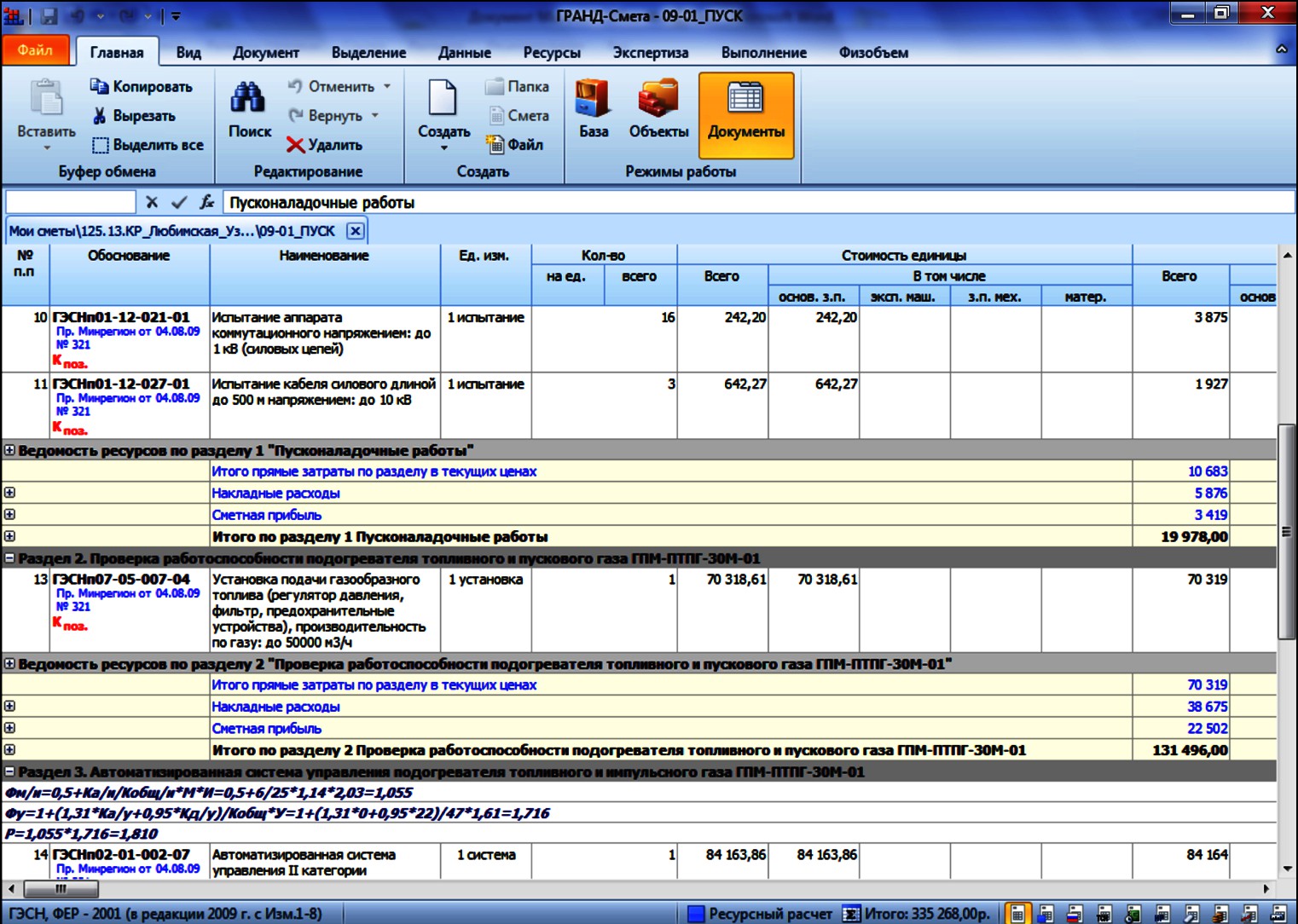Expand Накладные расходы row with 38 675

coord(9,707)
